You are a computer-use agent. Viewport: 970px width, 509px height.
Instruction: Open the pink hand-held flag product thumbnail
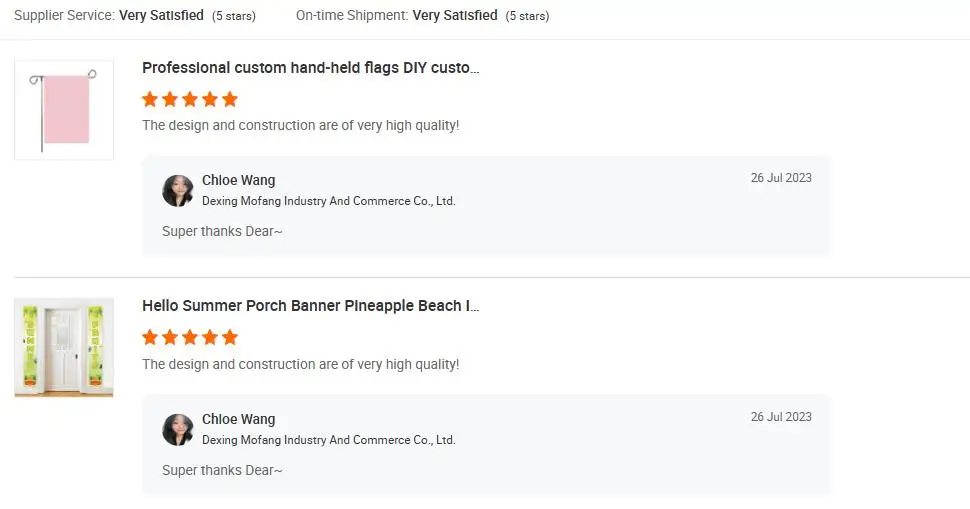(64, 110)
